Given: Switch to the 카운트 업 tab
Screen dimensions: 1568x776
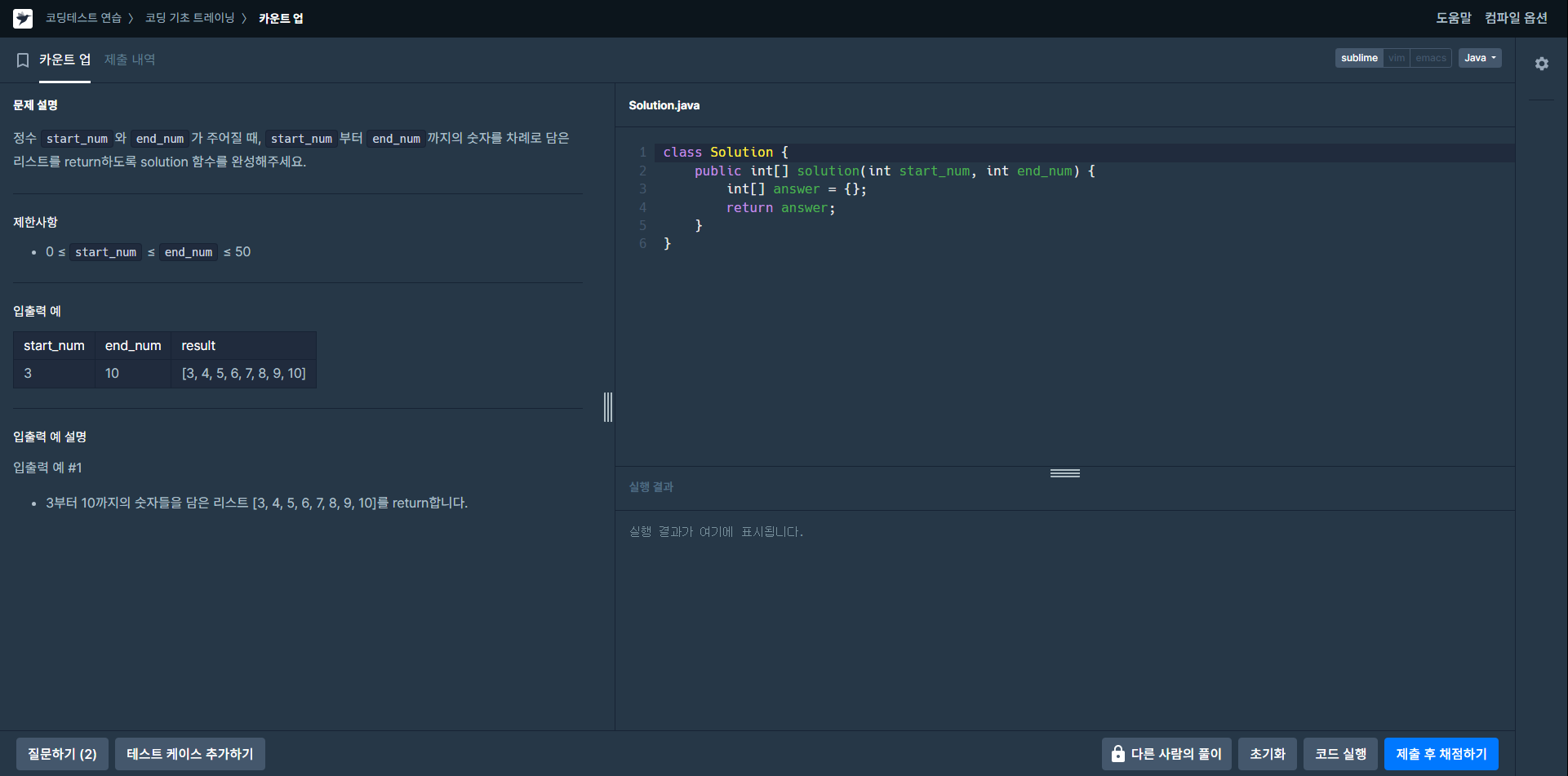Looking at the screenshot, I should [x=64, y=60].
